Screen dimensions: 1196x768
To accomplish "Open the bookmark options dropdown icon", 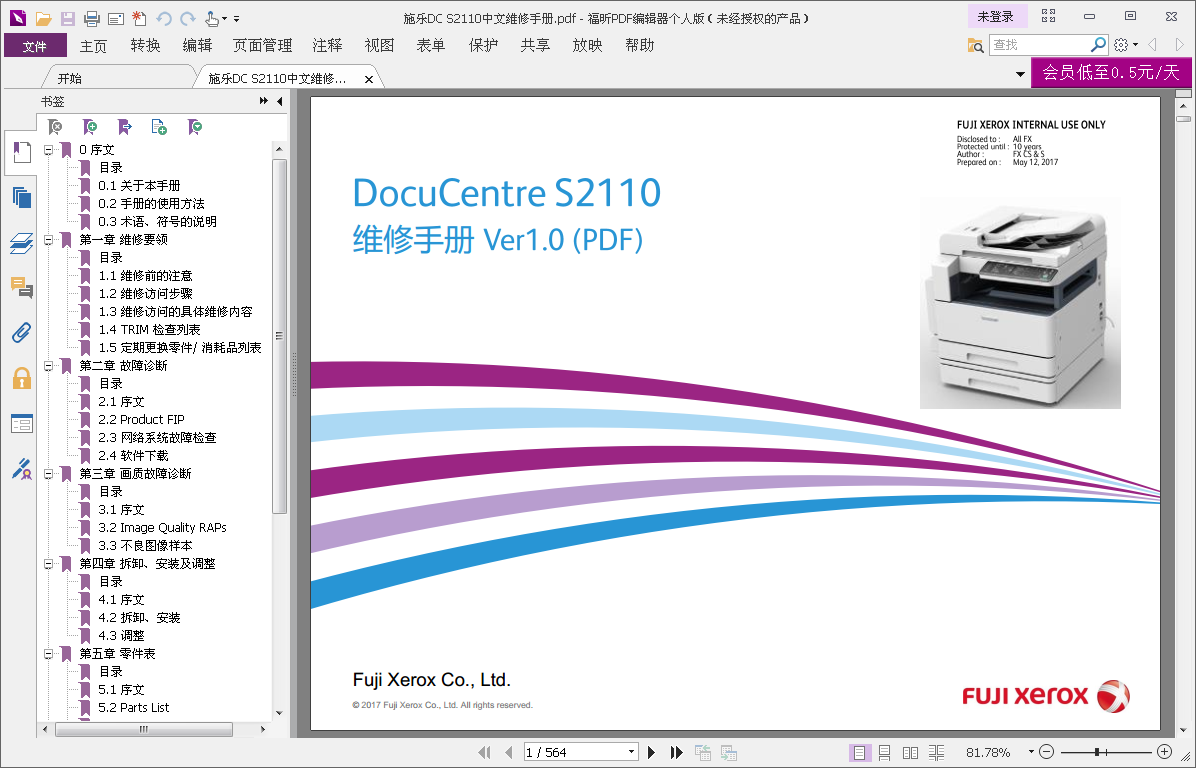I will (195, 127).
